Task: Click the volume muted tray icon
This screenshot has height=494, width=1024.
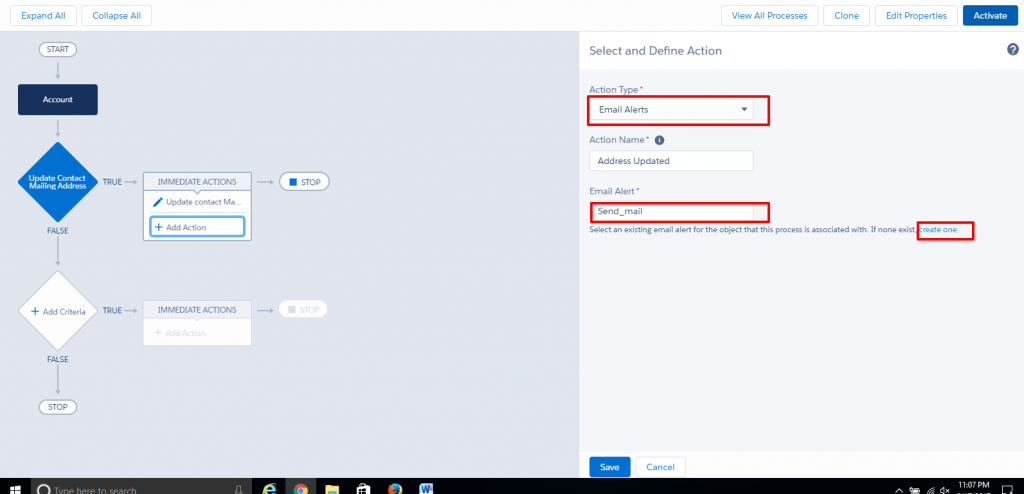Action: (945, 489)
